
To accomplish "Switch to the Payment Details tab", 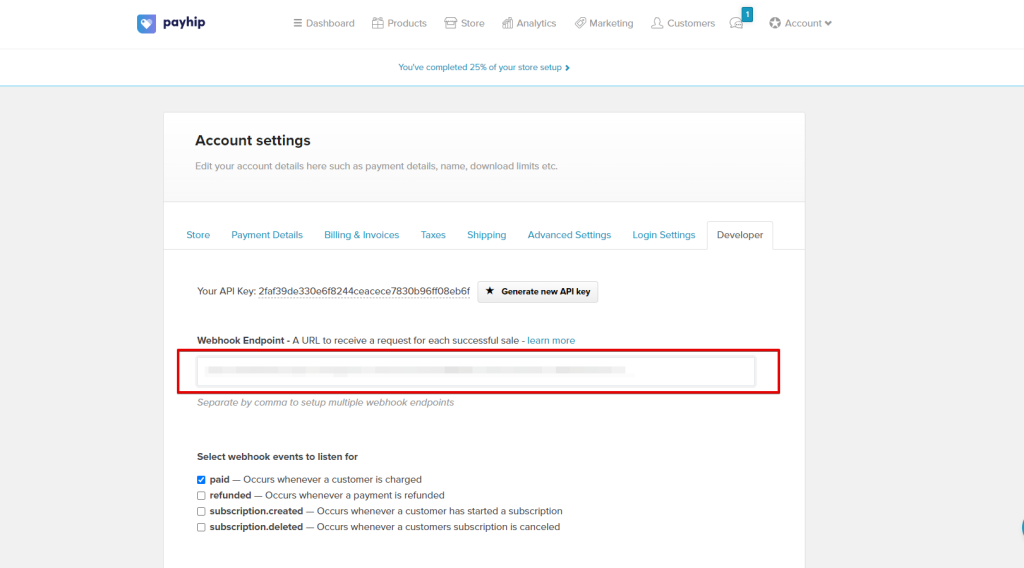I will pyautogui.click(x=267, y=235).
